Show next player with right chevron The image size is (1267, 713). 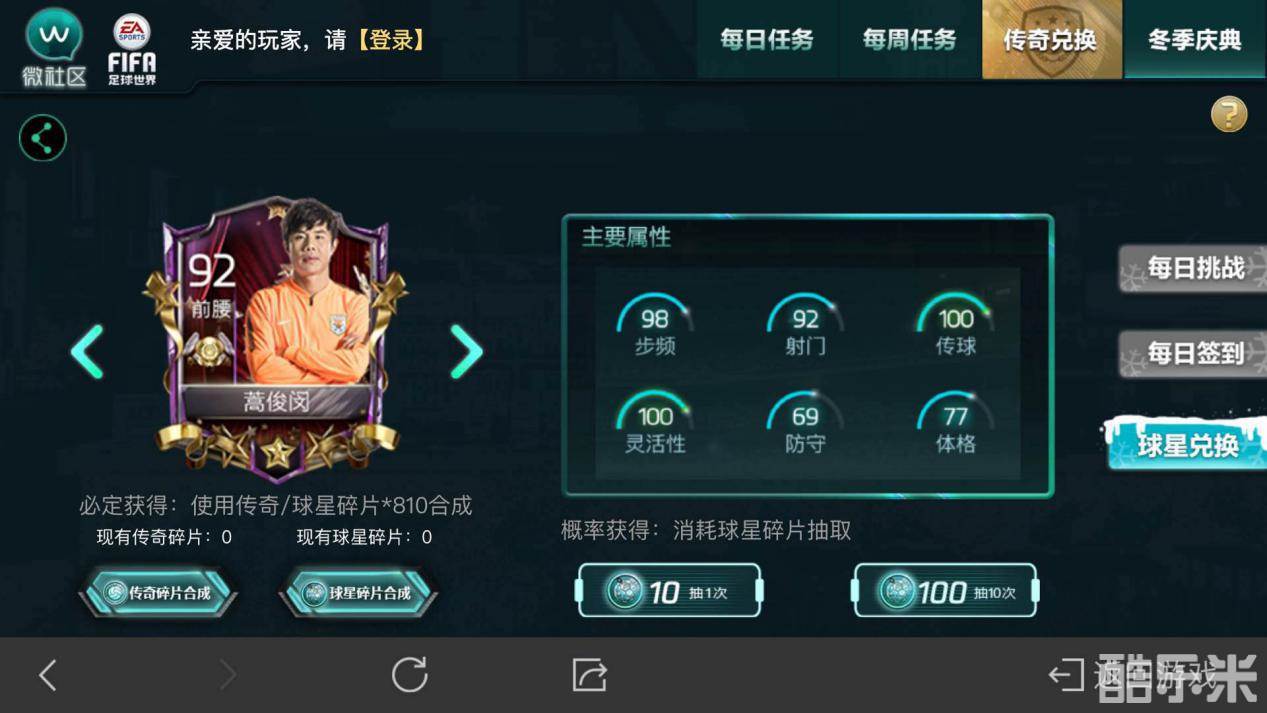click(467, 351)
